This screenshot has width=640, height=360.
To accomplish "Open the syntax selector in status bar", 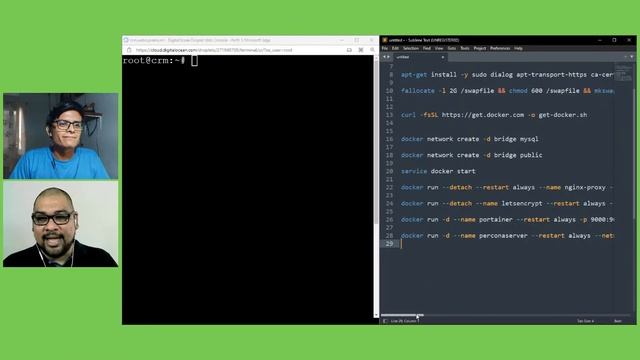I will pyautogui.click(x=618, y=321).
